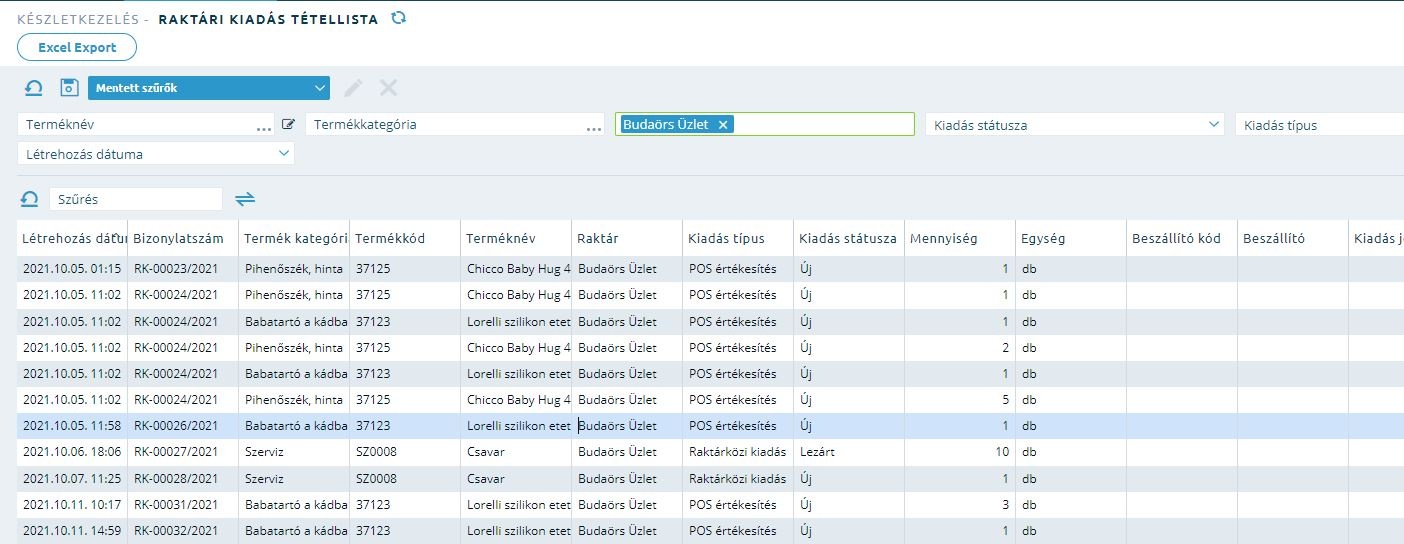Save the current filter with the disk icon
This screenshot has width=1404, height=544.
[x=69, y=88]
